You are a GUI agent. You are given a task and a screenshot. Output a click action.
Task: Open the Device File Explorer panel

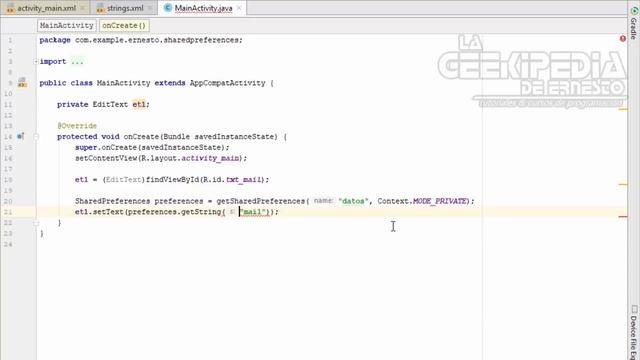click(633, 332)
